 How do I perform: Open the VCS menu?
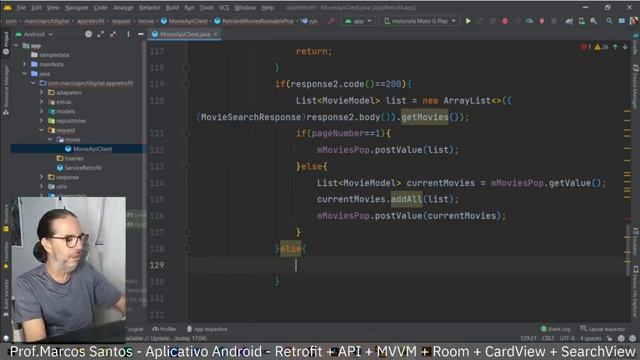click(x=224, y=7)
